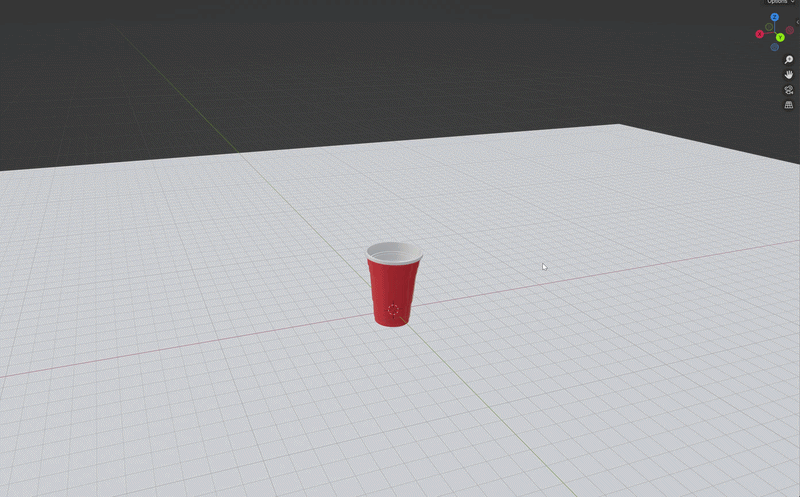800x497 pixels.
Task: Toggle perspective/orthographic grid icon
Action: 789,105
